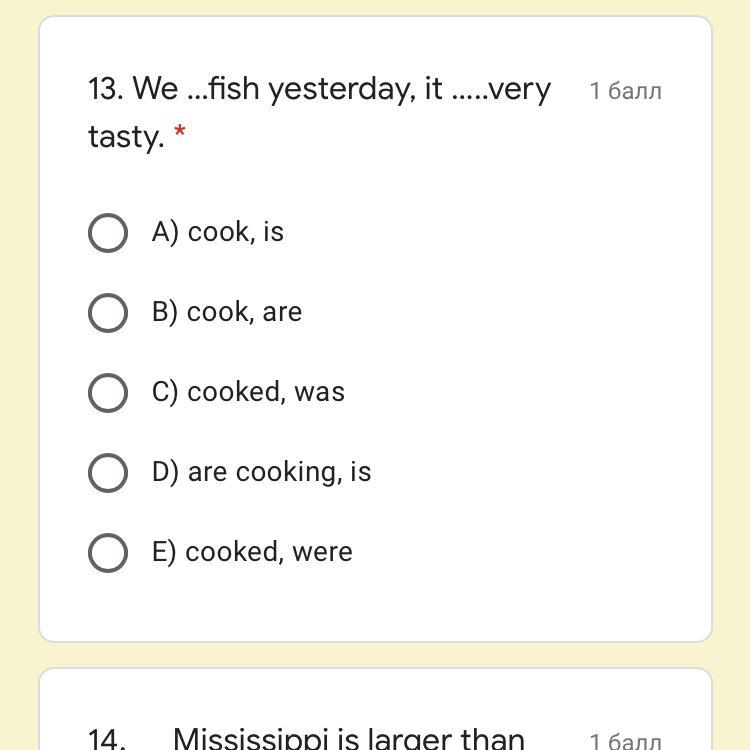This screenshot has width=750, height=750.
Task: Select the 'cooked, was' radio button
Action: (x=108, y=393)
